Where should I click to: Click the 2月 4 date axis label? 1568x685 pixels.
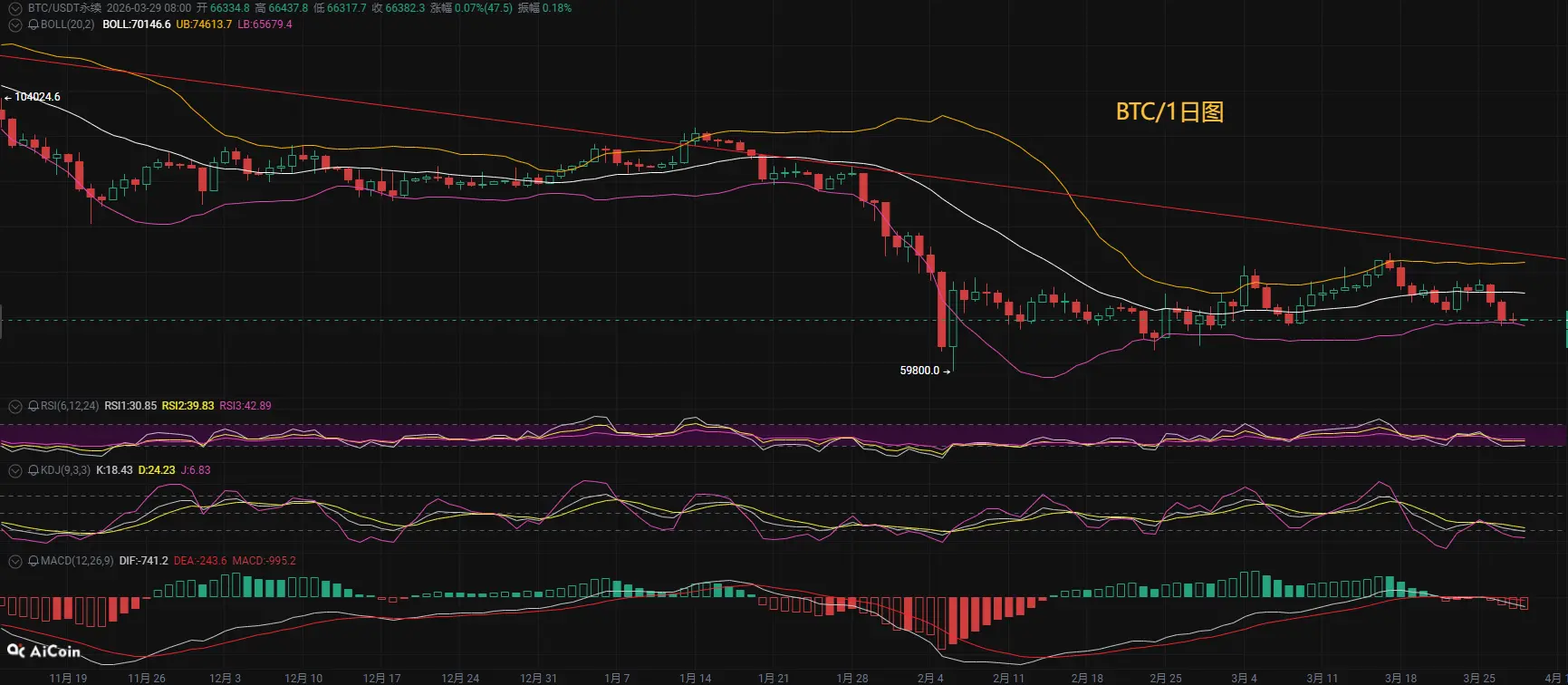930,678
